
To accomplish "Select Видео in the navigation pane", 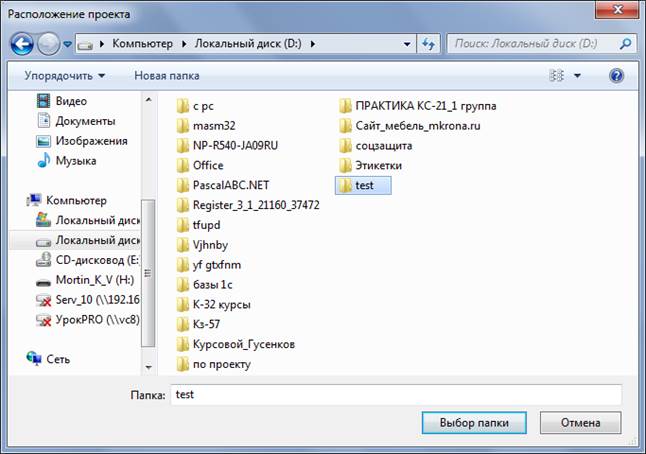I will point(62,101).
